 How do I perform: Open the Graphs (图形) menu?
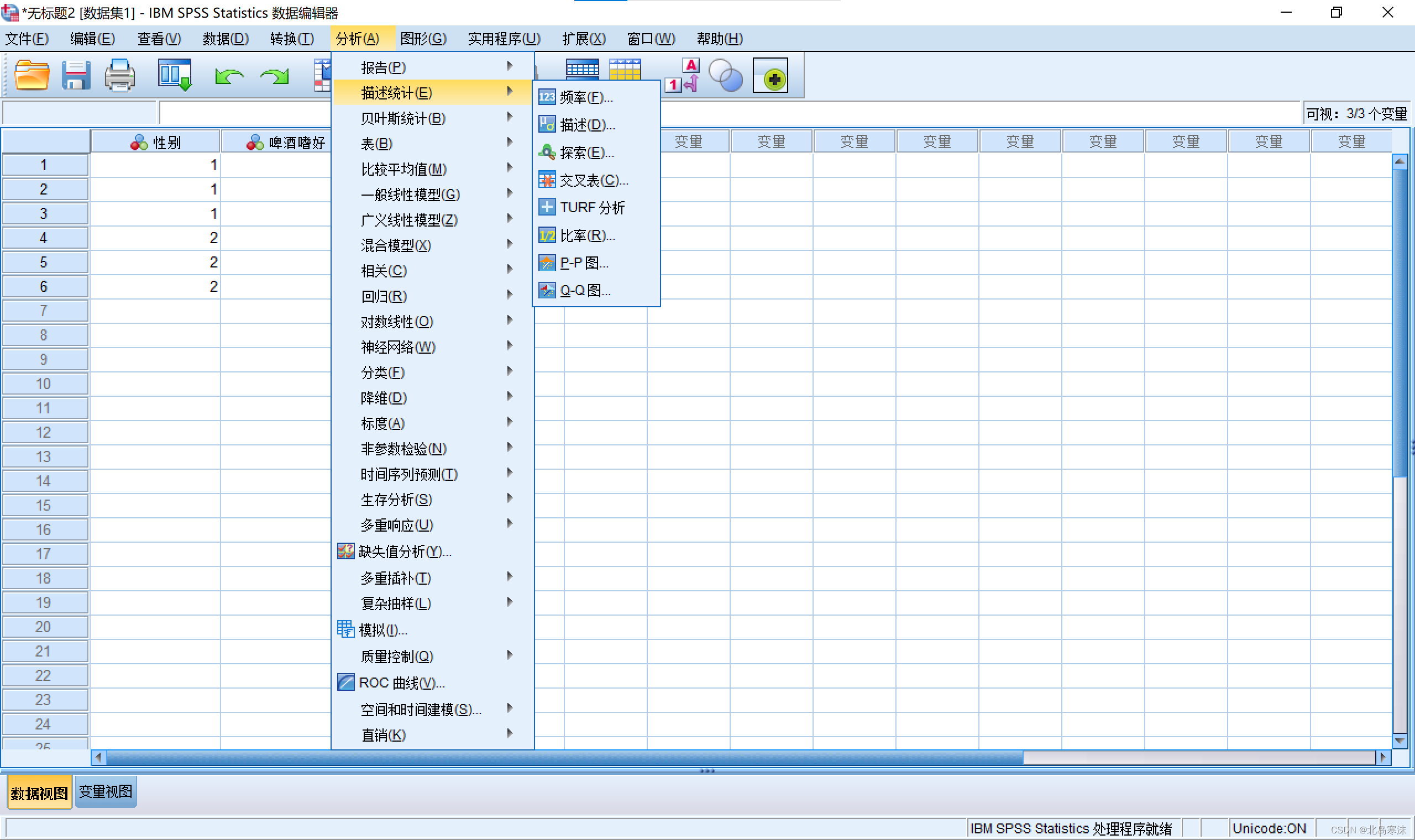pyautogui.click(x=423, y=39)
